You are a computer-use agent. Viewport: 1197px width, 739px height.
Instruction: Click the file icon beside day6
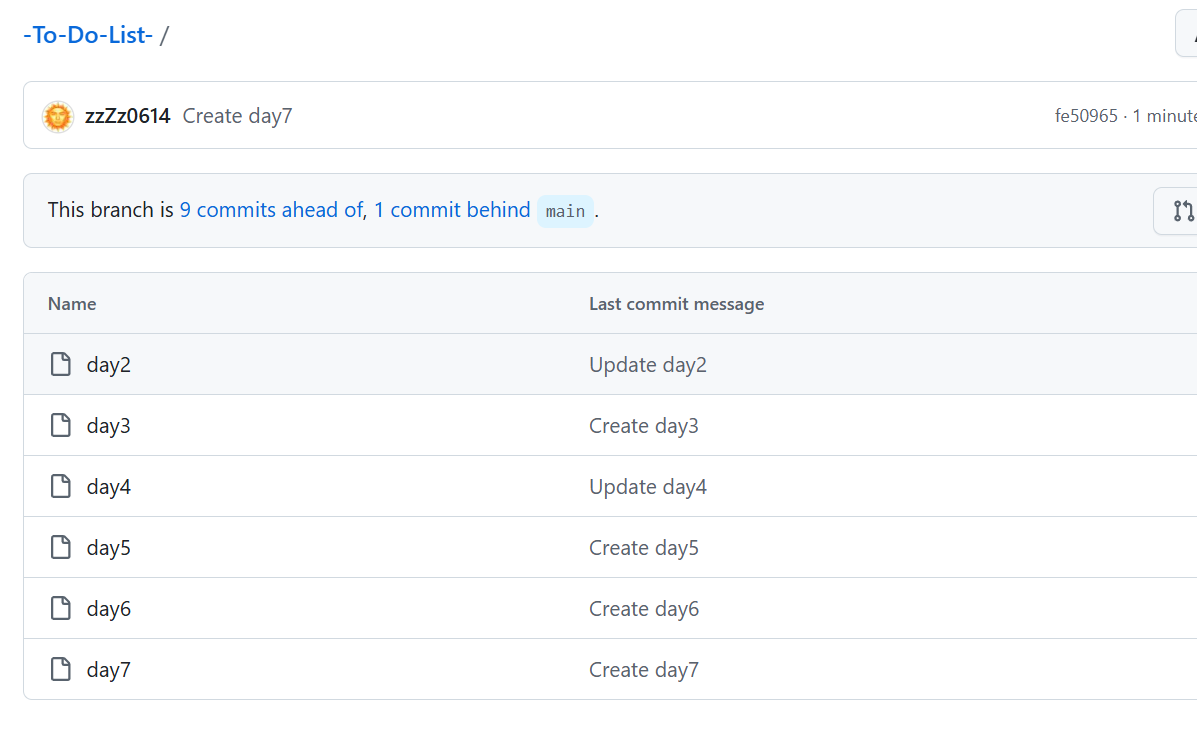coord(61,608)
